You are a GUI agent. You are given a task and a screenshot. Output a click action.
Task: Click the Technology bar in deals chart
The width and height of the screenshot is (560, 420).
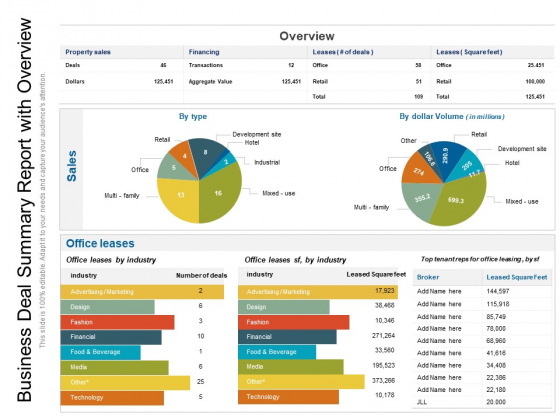[x=112, y=398]
